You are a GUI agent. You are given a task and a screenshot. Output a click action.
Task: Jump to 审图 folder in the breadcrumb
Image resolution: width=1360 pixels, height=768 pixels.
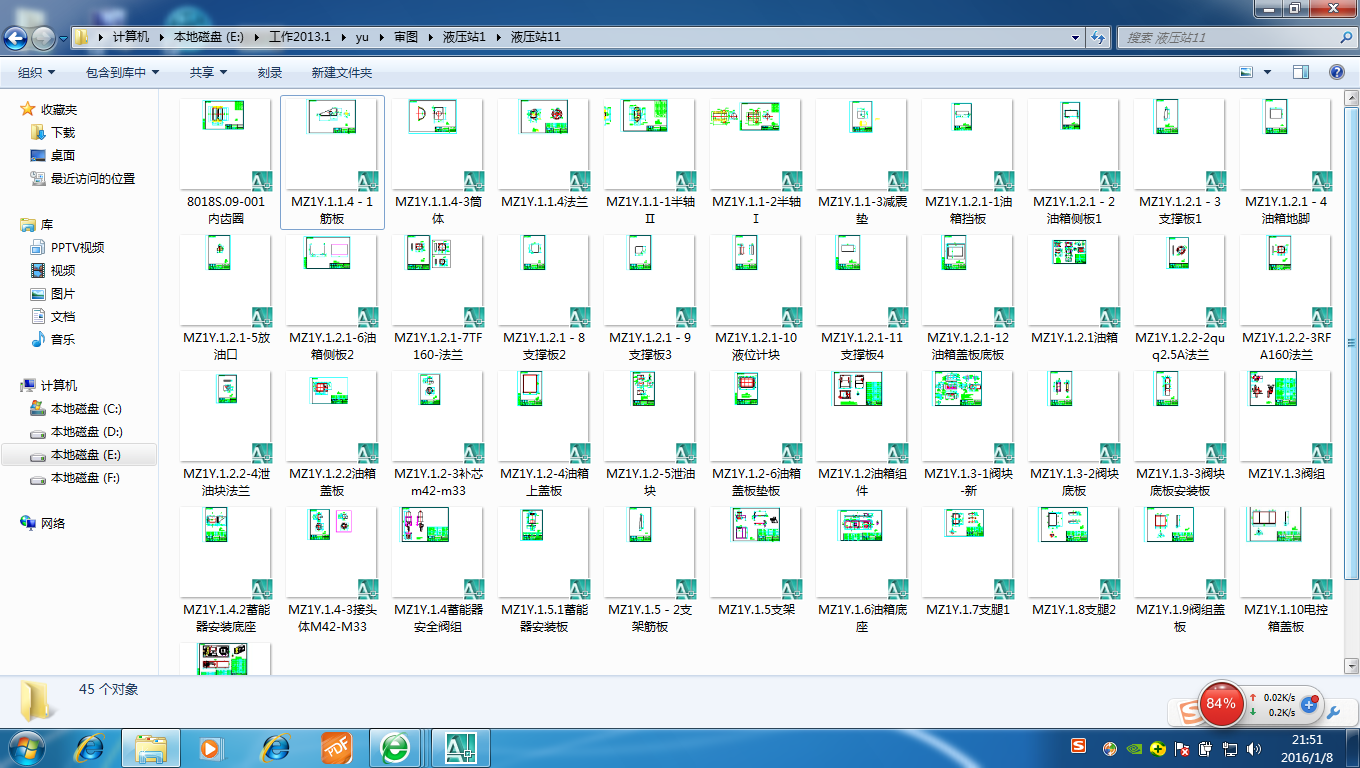[406, 37]
